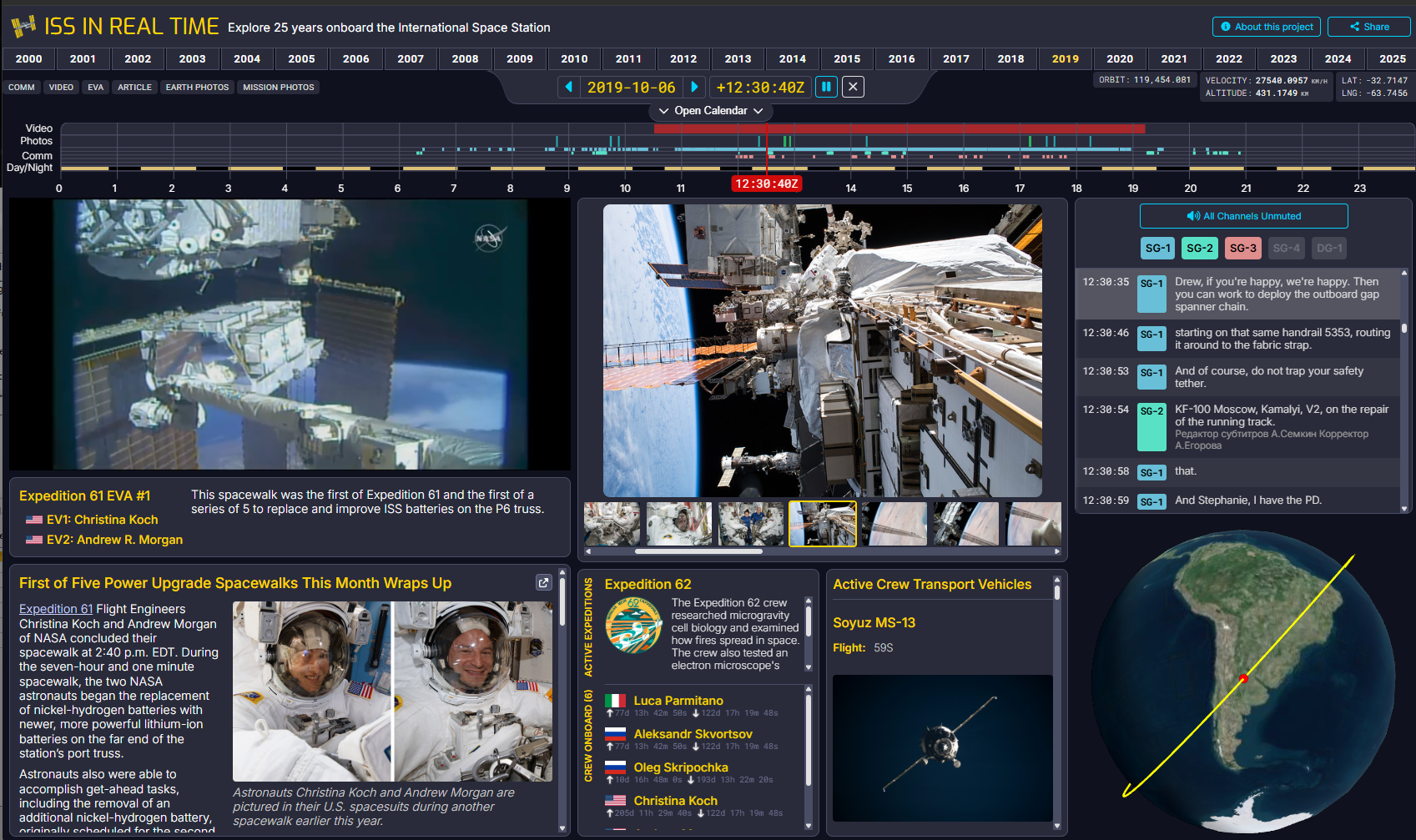This screenshot has width=1416, height=840.
Task: Toggle the VIDEO filter
Action: tap(61, 87)
